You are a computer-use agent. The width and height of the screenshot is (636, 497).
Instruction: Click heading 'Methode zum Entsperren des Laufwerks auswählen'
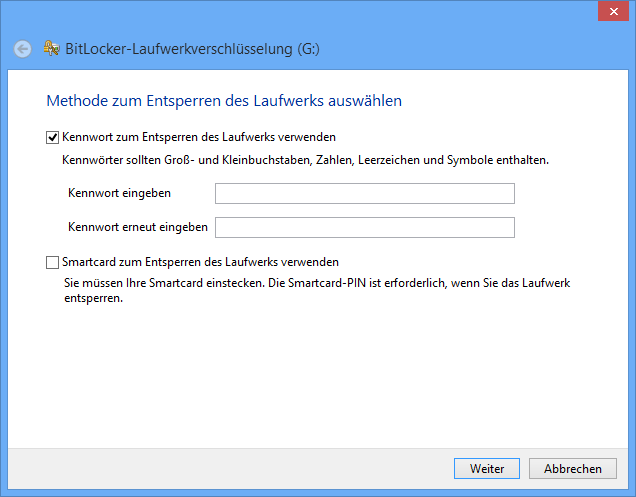(x=224, y=101)
